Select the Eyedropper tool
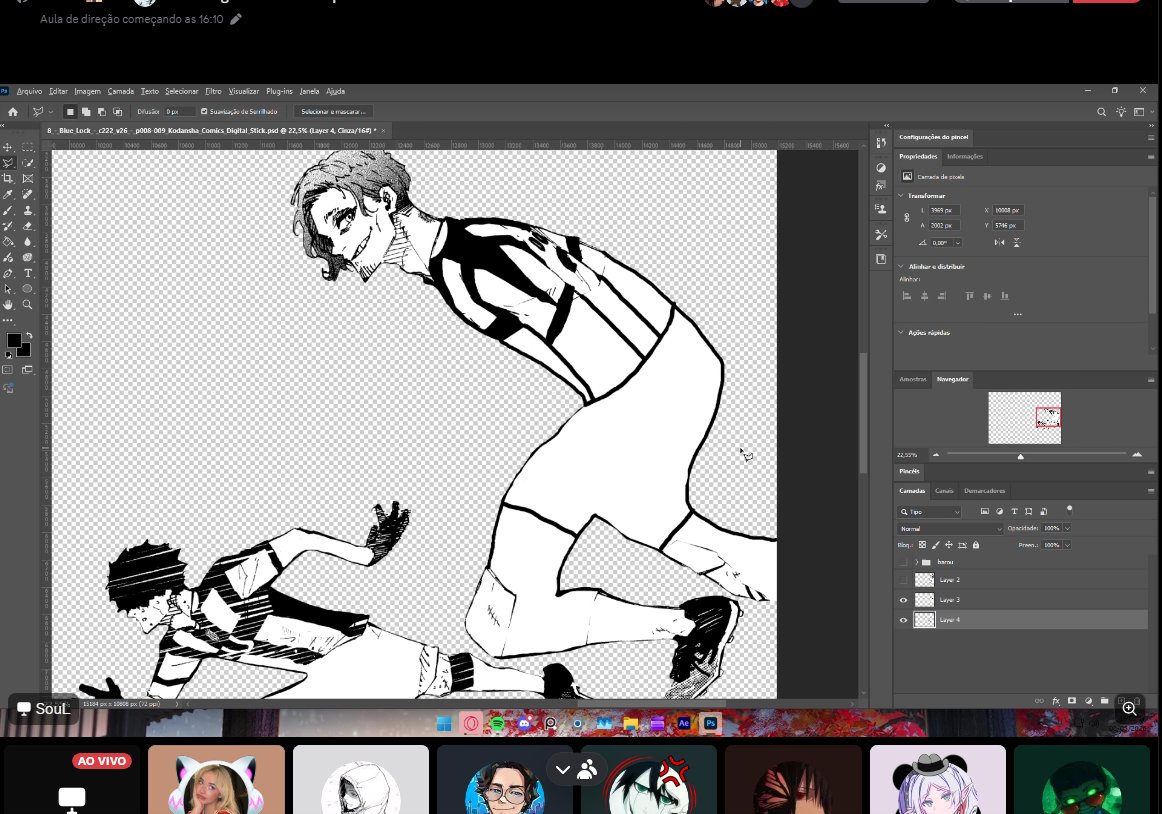 [x=8, y=194]
